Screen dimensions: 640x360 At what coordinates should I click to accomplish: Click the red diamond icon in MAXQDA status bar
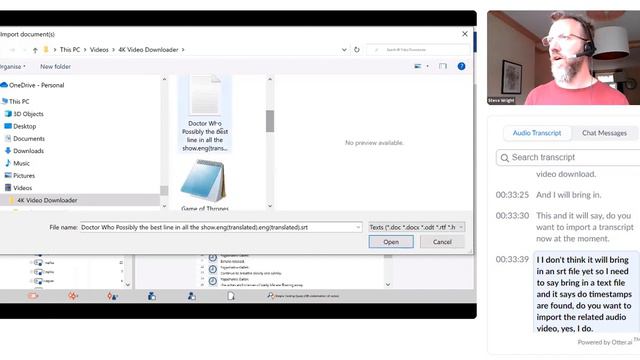[73, 296]
